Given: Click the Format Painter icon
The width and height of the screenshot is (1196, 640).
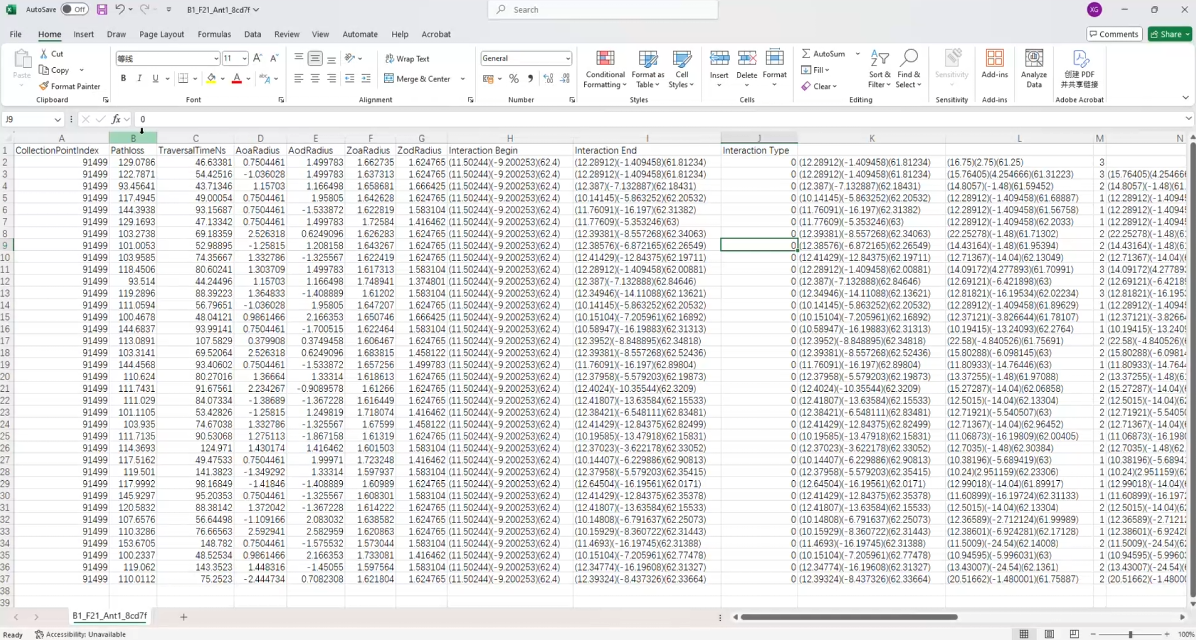Looking at the screenshot, I should pos(44,86).
